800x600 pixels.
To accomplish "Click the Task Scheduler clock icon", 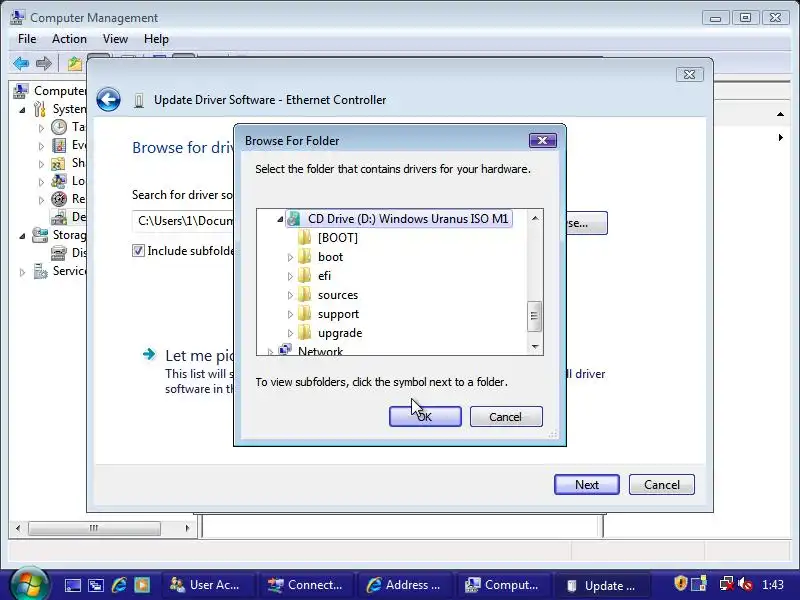I will [59, 127].
